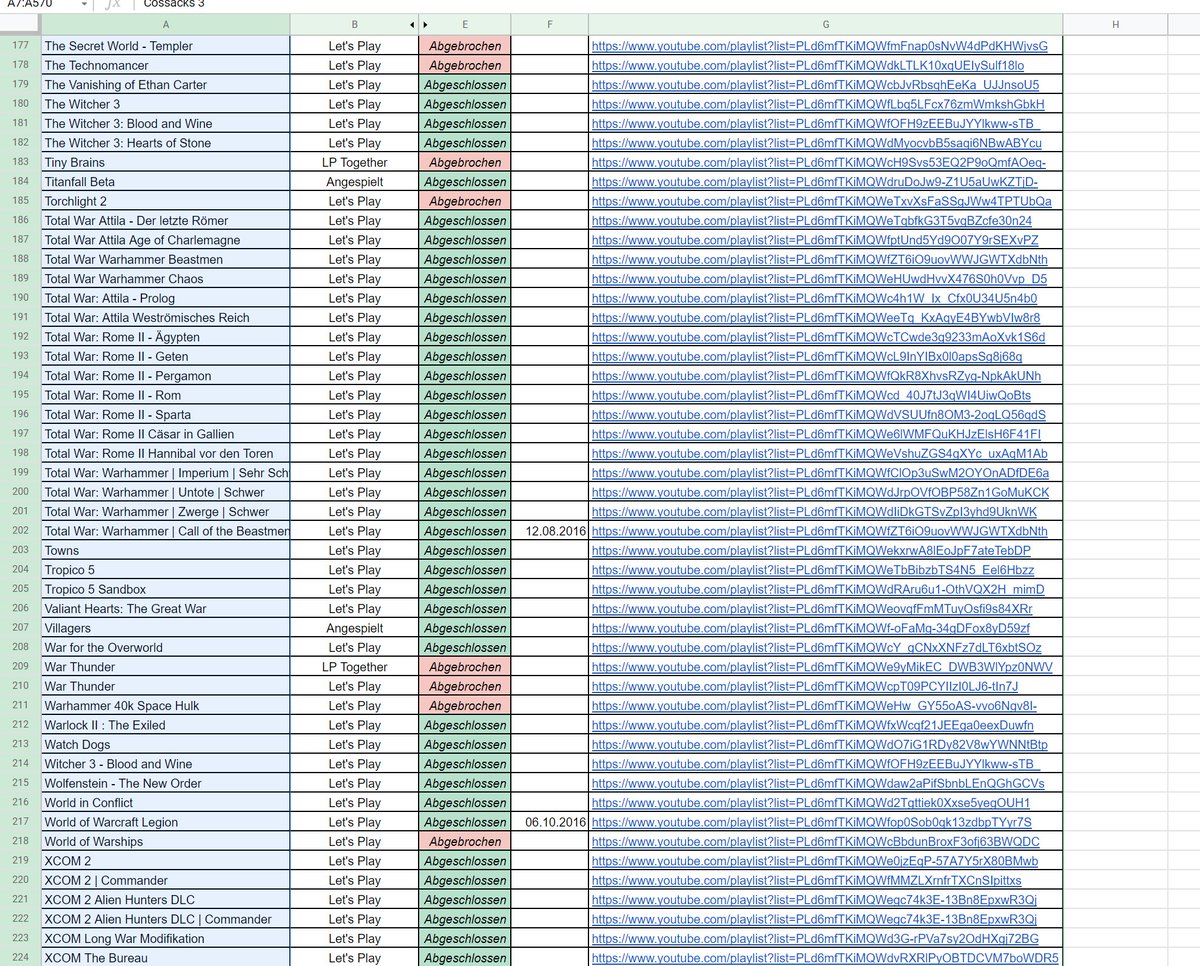
Task: Open playlist link for Tropico 5 Sandbox
Action: (x=817, y=589)
